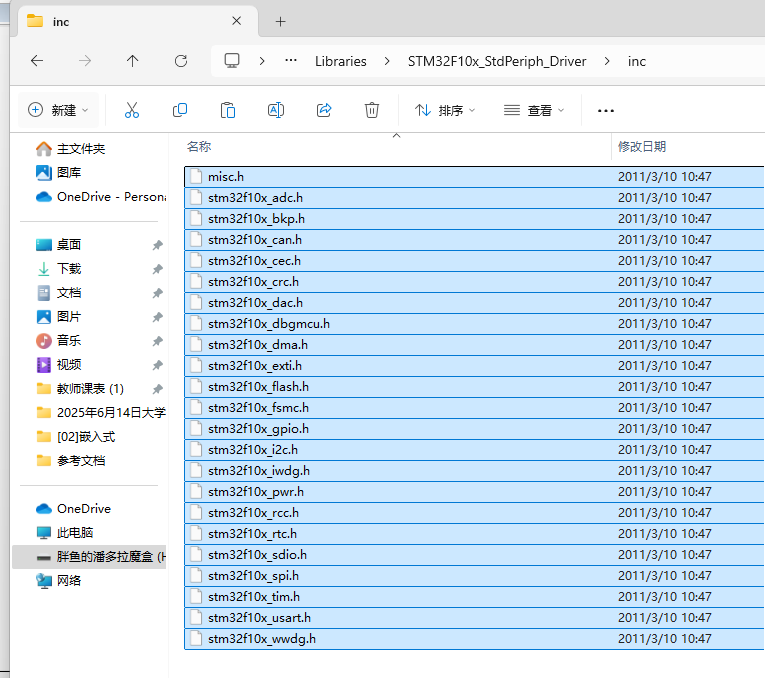Open 主文件夹 in navigation pane
Image resolution: width=765 pixels, height=678 pixels.
[81, 149]
